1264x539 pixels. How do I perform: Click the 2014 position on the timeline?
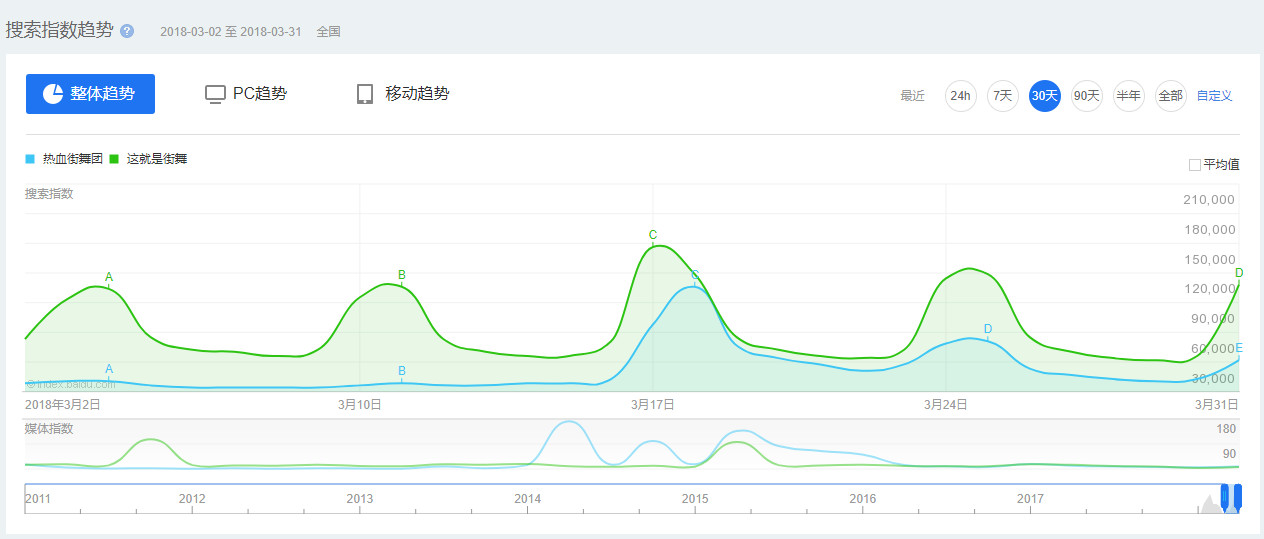tap(528, 498)
